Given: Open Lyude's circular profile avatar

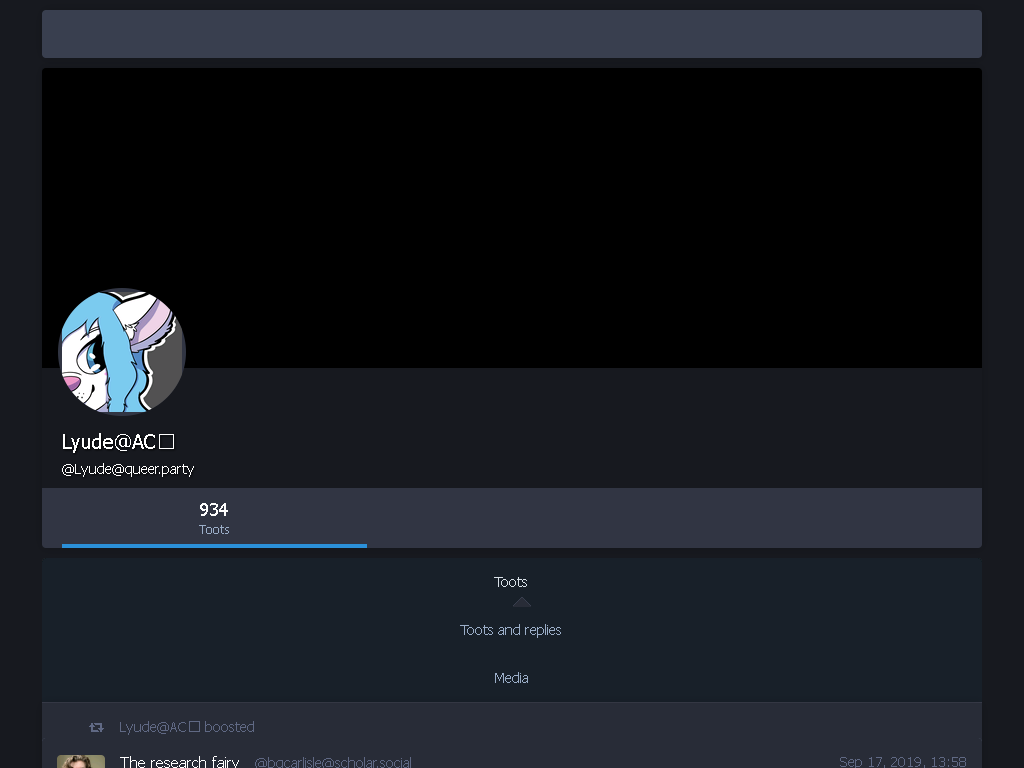Looking at the screenshot, I should click(122, 351).
